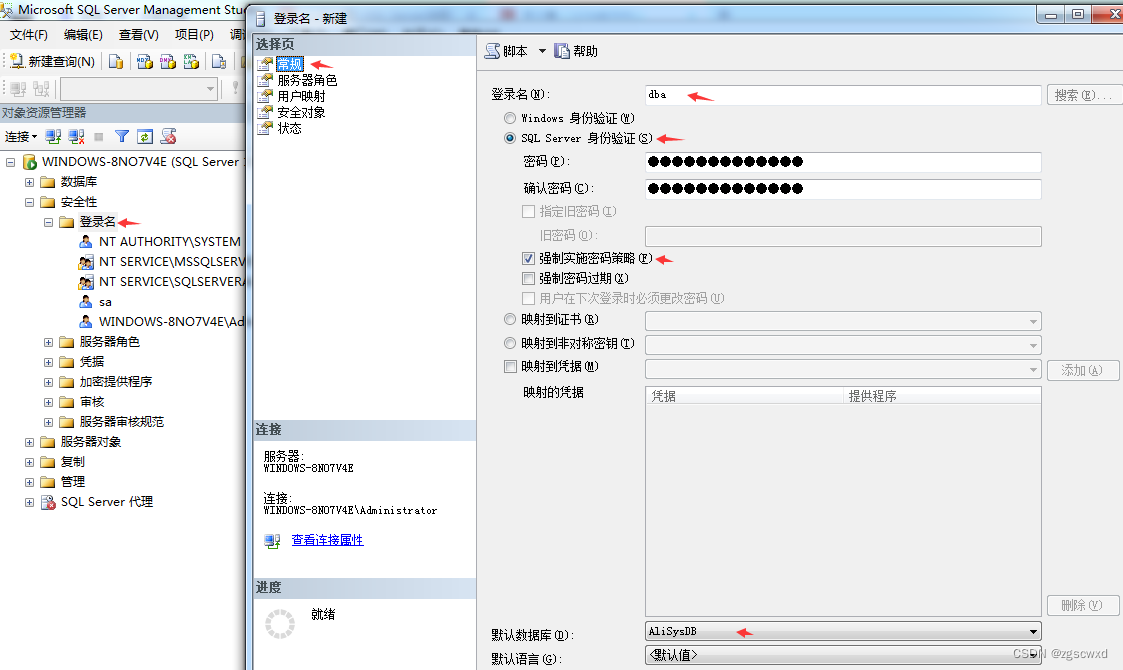Click the 登录名 input field containing dba
This screenshot has width=1123, height=670.
[843, 95]
